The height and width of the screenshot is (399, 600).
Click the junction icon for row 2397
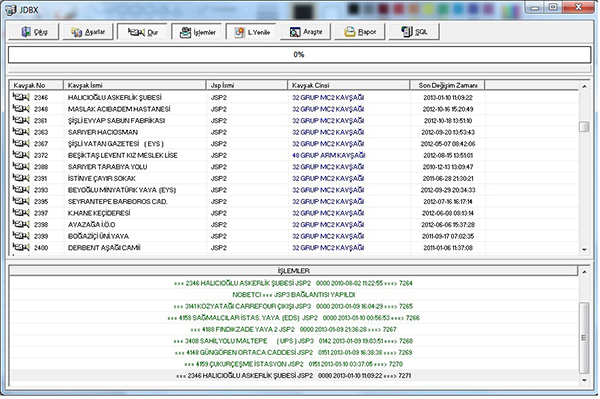coord(21,212)
